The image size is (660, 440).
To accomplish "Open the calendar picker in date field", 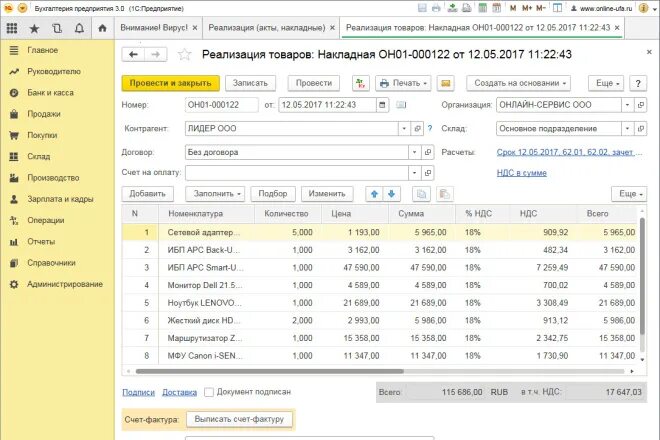I will tap(382, 105).
